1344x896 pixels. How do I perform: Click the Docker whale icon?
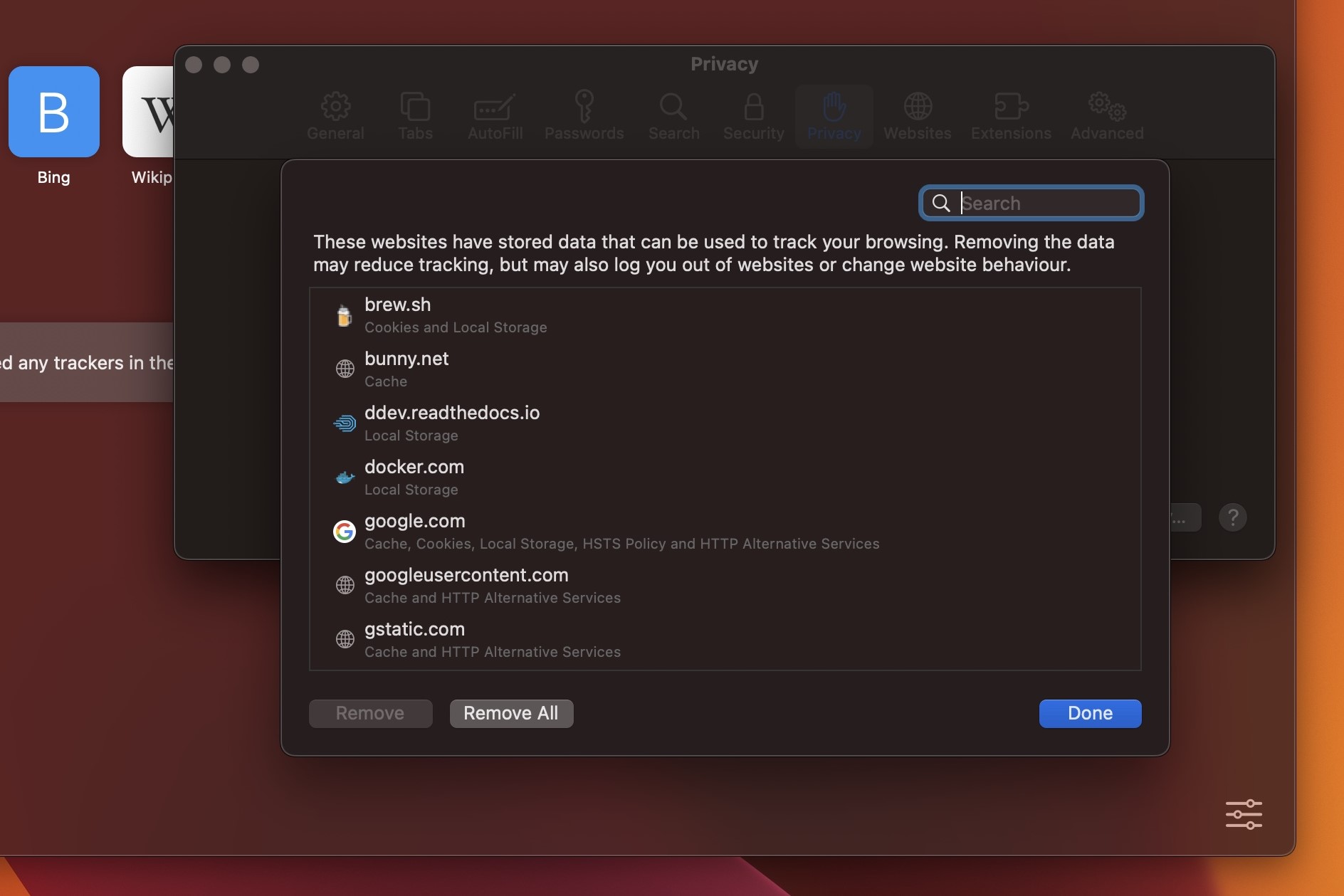(x=345, y=478)
